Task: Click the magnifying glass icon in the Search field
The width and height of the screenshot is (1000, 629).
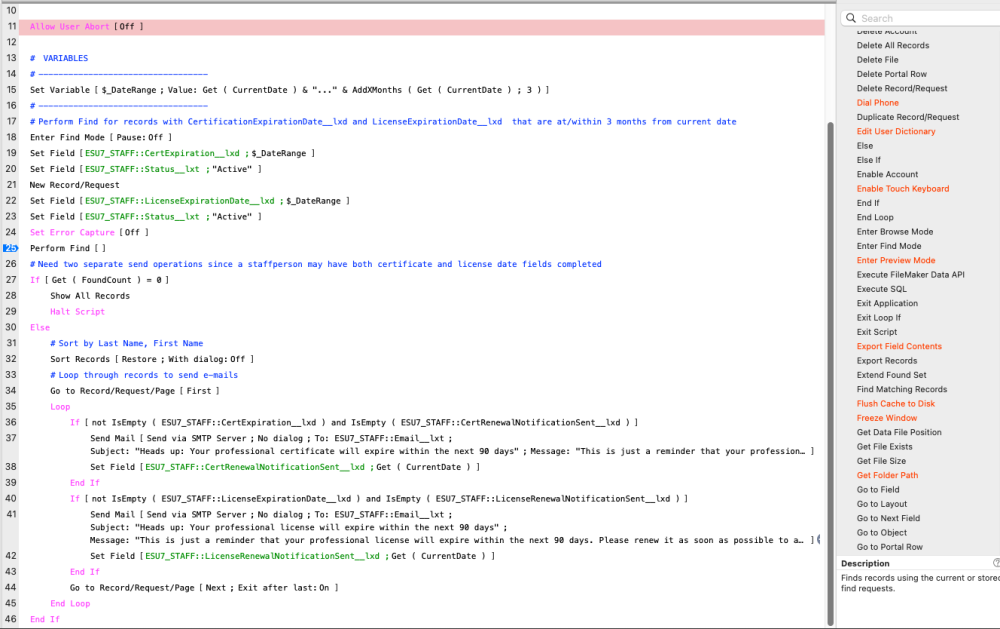Action: coord(851,17)
